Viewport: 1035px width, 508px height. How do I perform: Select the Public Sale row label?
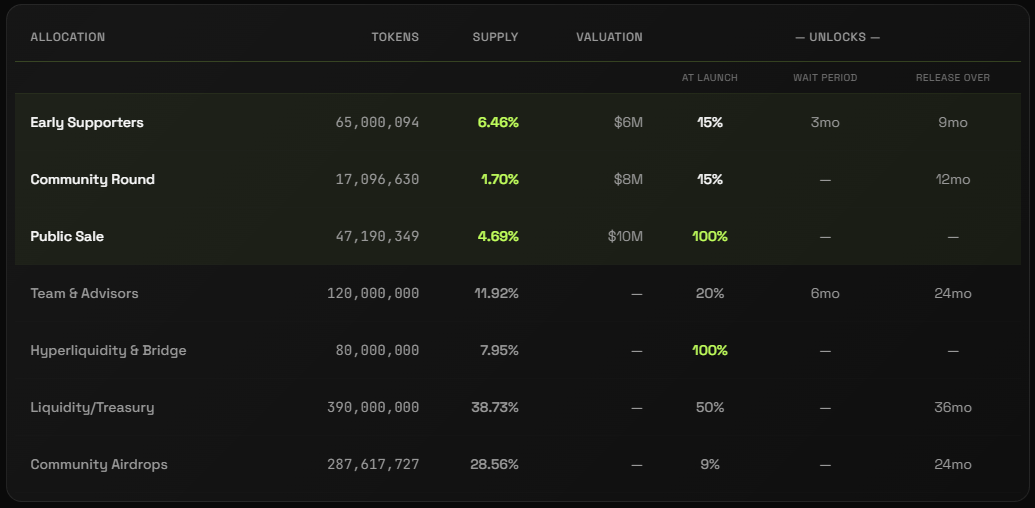[67, 237]
